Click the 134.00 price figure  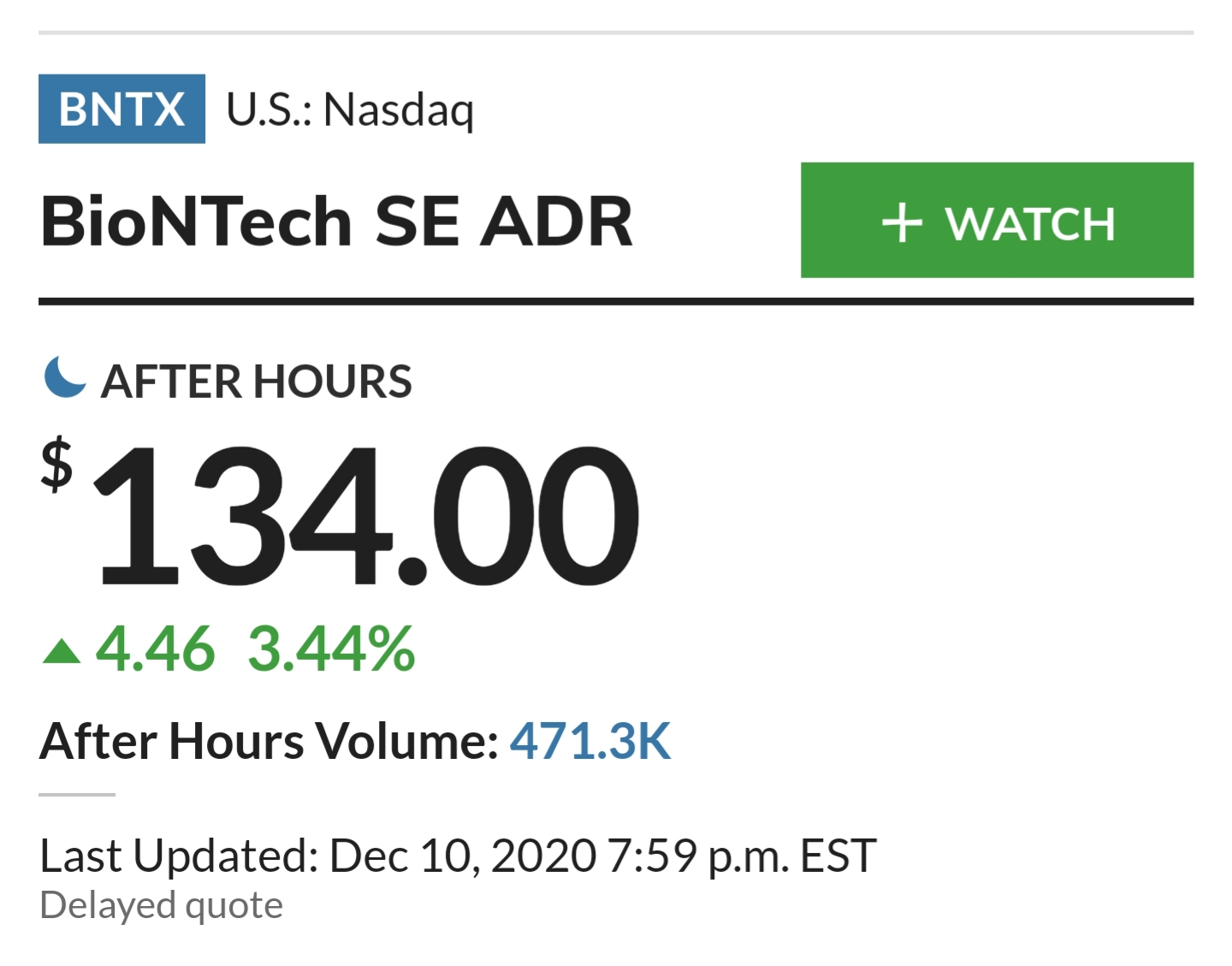(368, 516)
